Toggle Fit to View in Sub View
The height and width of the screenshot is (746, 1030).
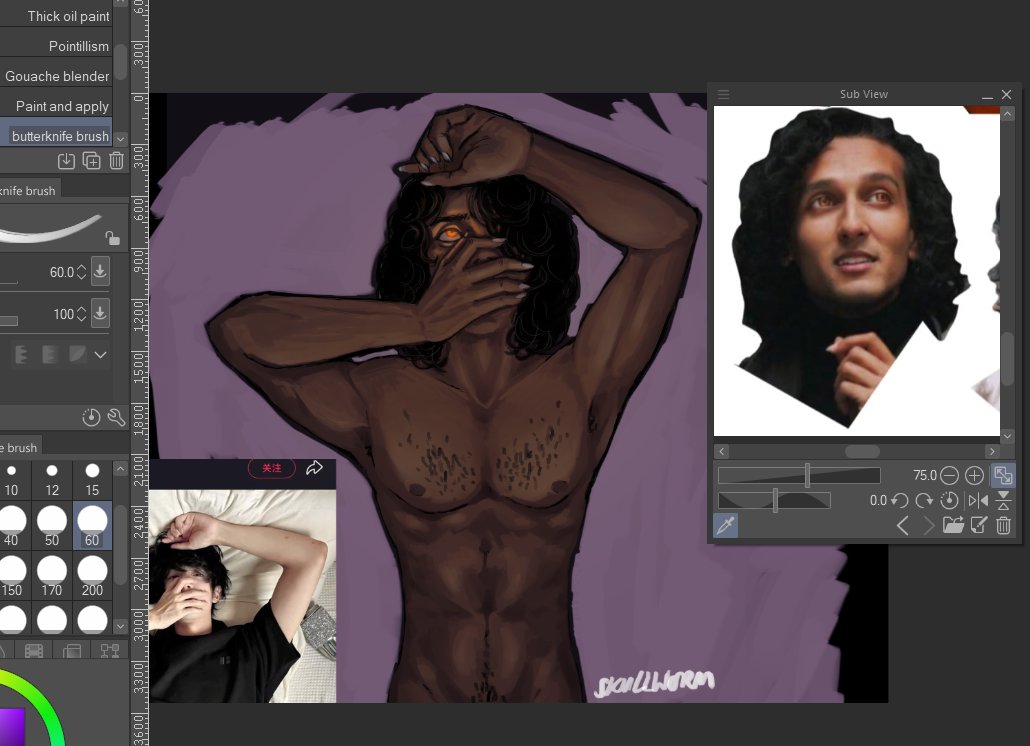pos(1003,475)
